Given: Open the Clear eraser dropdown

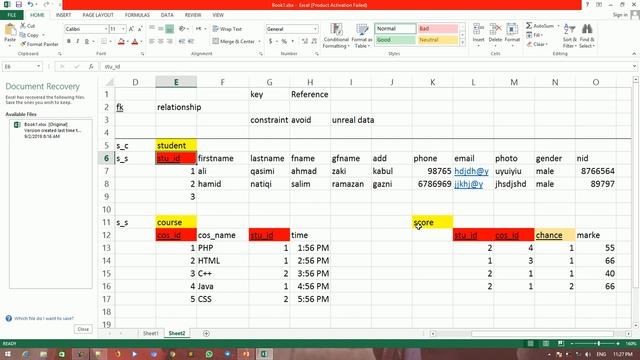Looking at the screenshot, I should [x=537, y=44].
